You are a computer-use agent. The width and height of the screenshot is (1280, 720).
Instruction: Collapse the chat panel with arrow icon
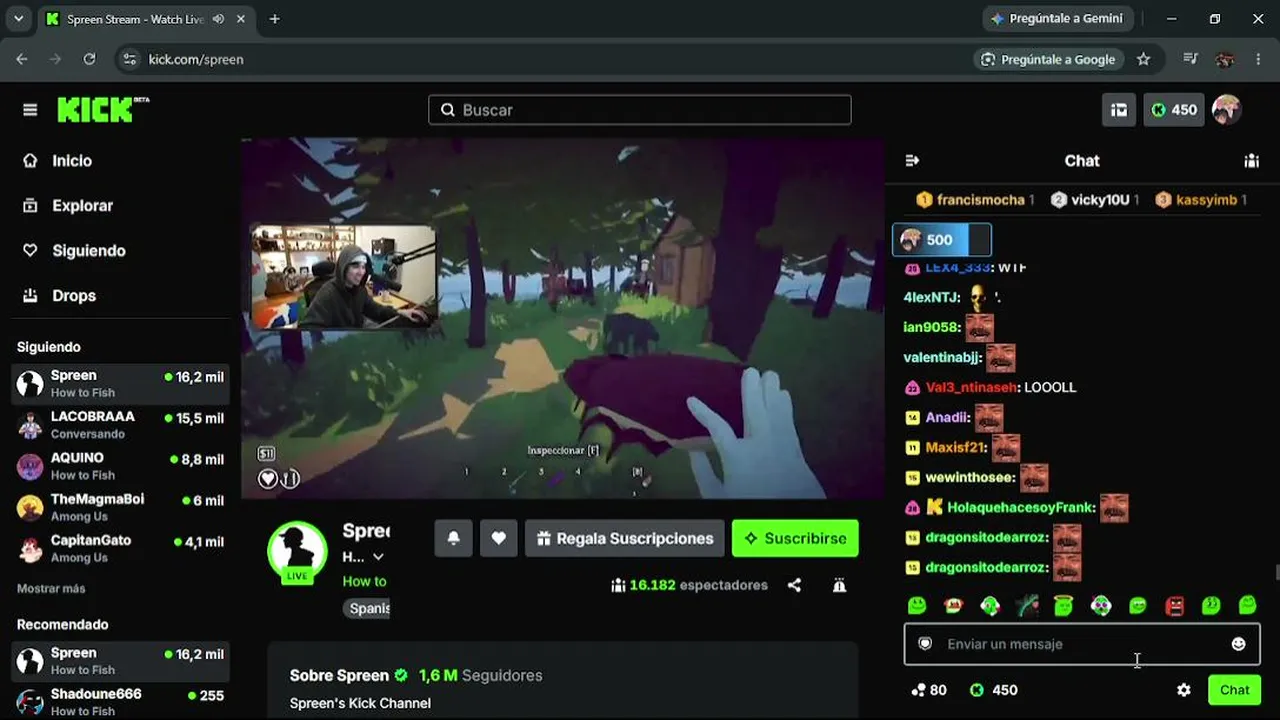pyautogui.click(x=912, y=161)
